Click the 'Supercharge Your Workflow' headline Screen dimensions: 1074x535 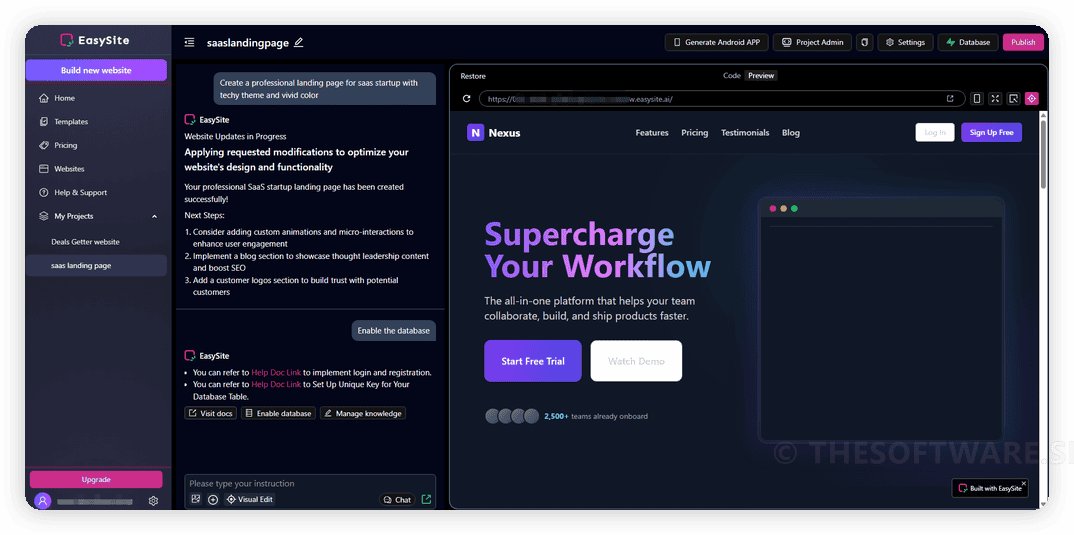[597, 251]
